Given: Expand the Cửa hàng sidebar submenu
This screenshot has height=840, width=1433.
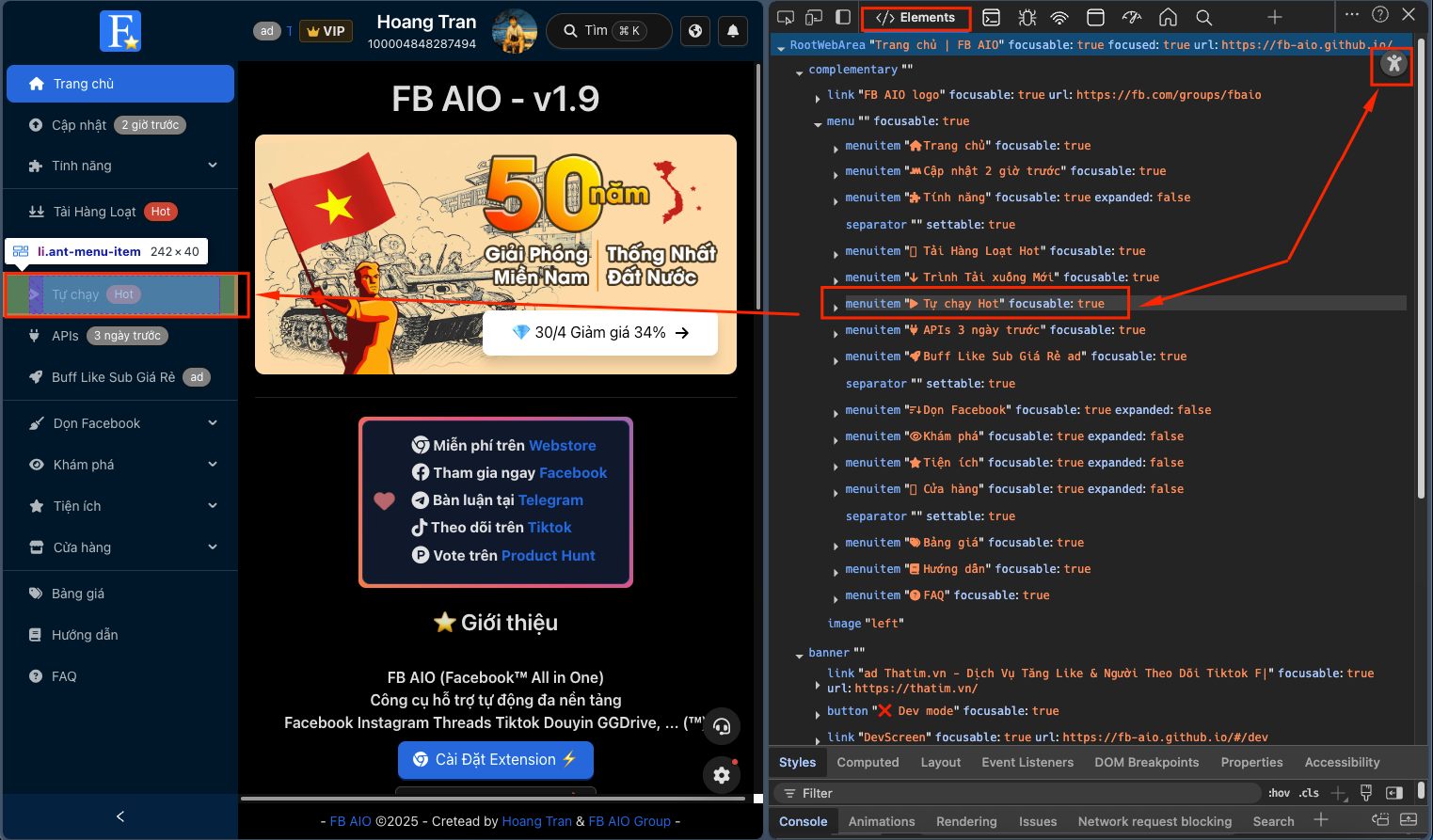Looking at the screenshot, I should [120, 547].
